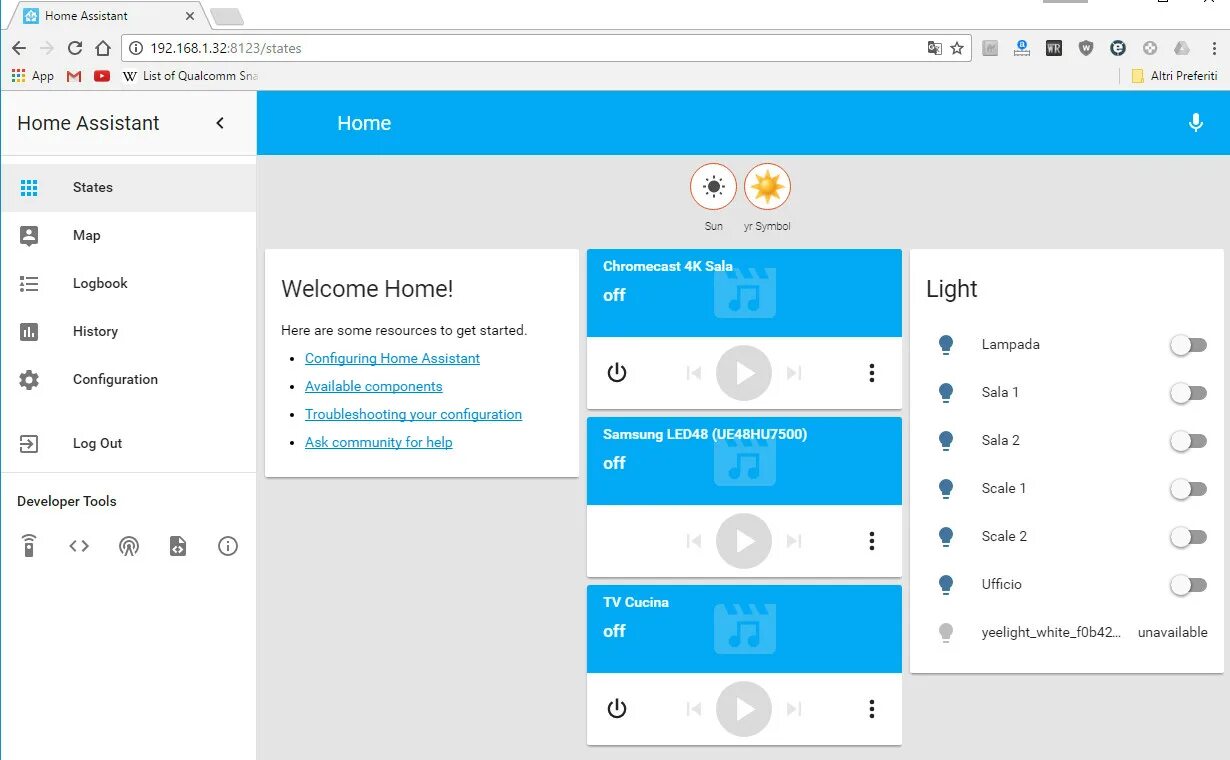
Task: Click the Scale 1 light bulb icon
Action: [x=946, y=489]
